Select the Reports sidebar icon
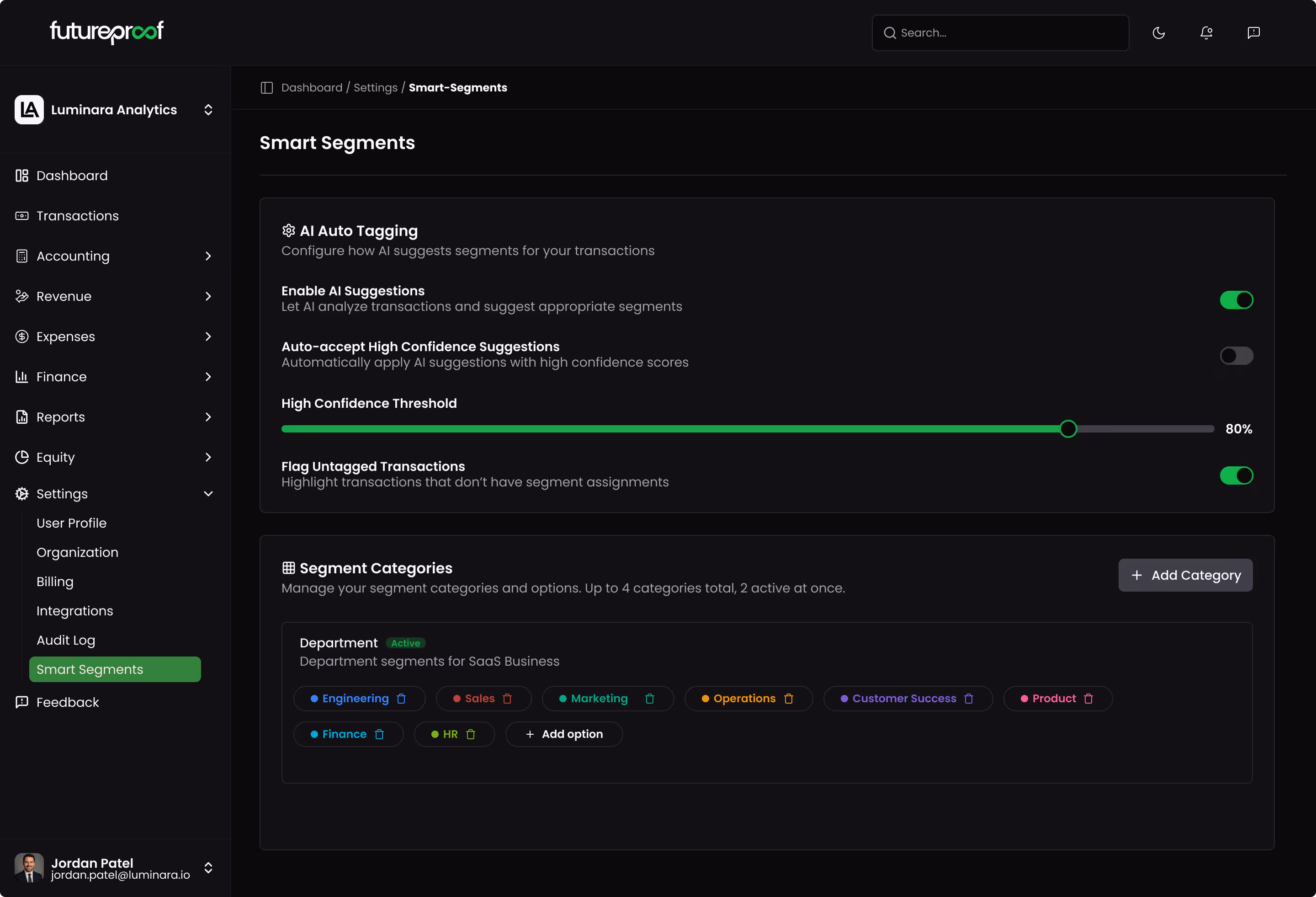Image resolution: width=1316 pixels, height=897 pixels. (21, 416)
